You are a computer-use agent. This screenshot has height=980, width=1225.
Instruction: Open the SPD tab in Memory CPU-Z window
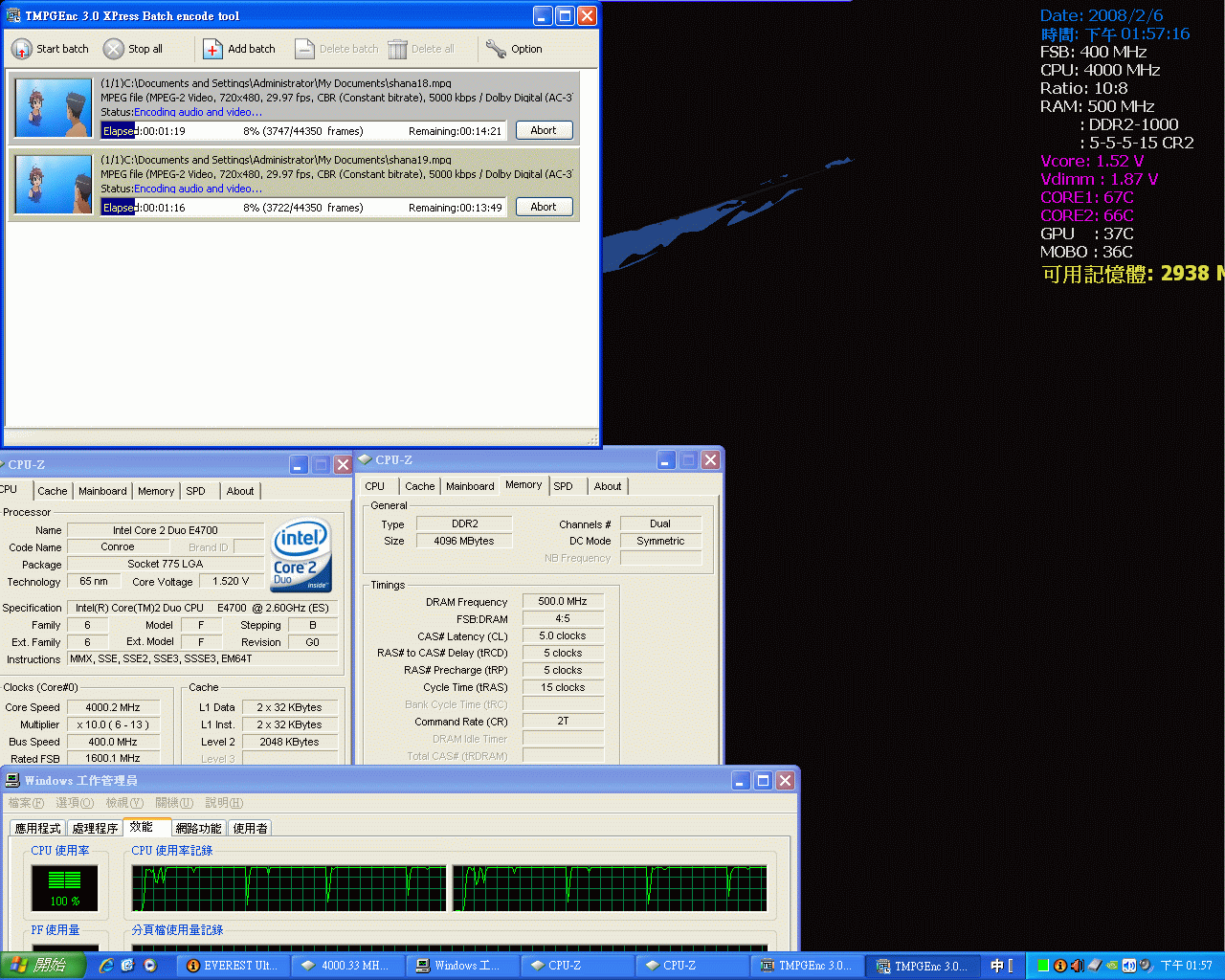[x=563, y=486]
